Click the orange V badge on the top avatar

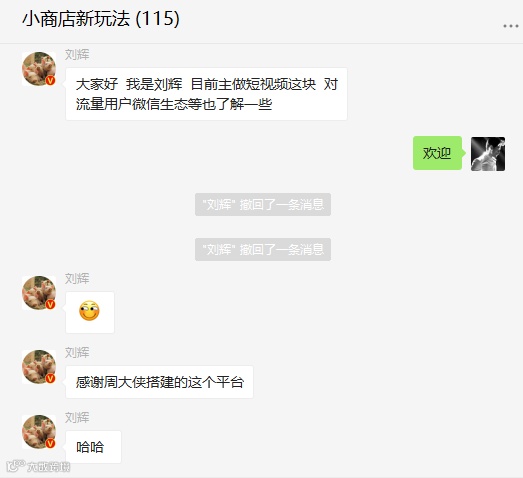coord(50,80)
